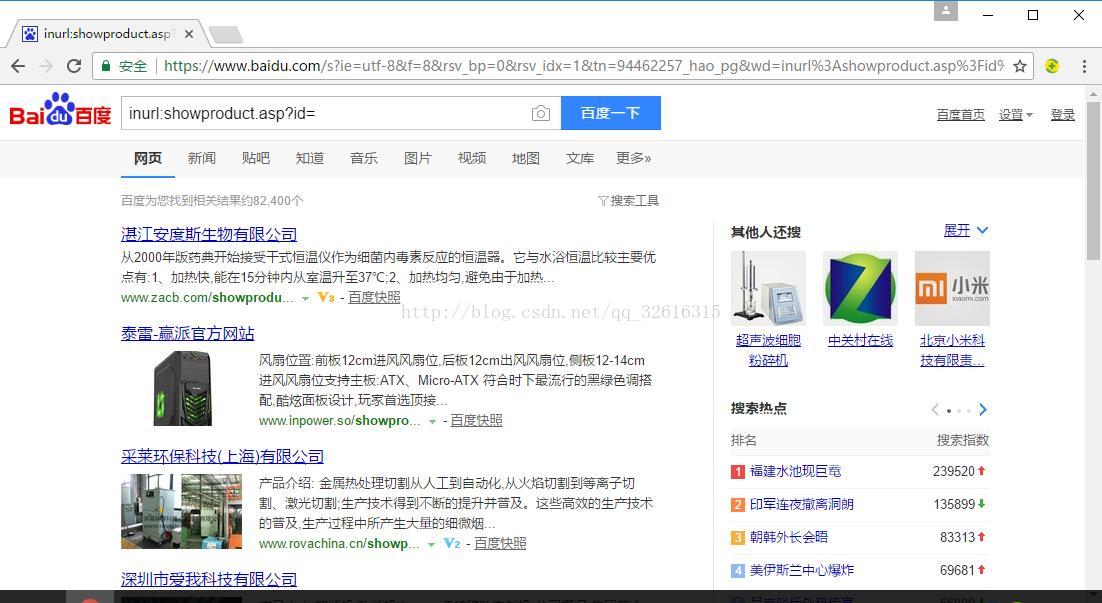
Task: Click the Baidu logo
Action: [60, 110]
